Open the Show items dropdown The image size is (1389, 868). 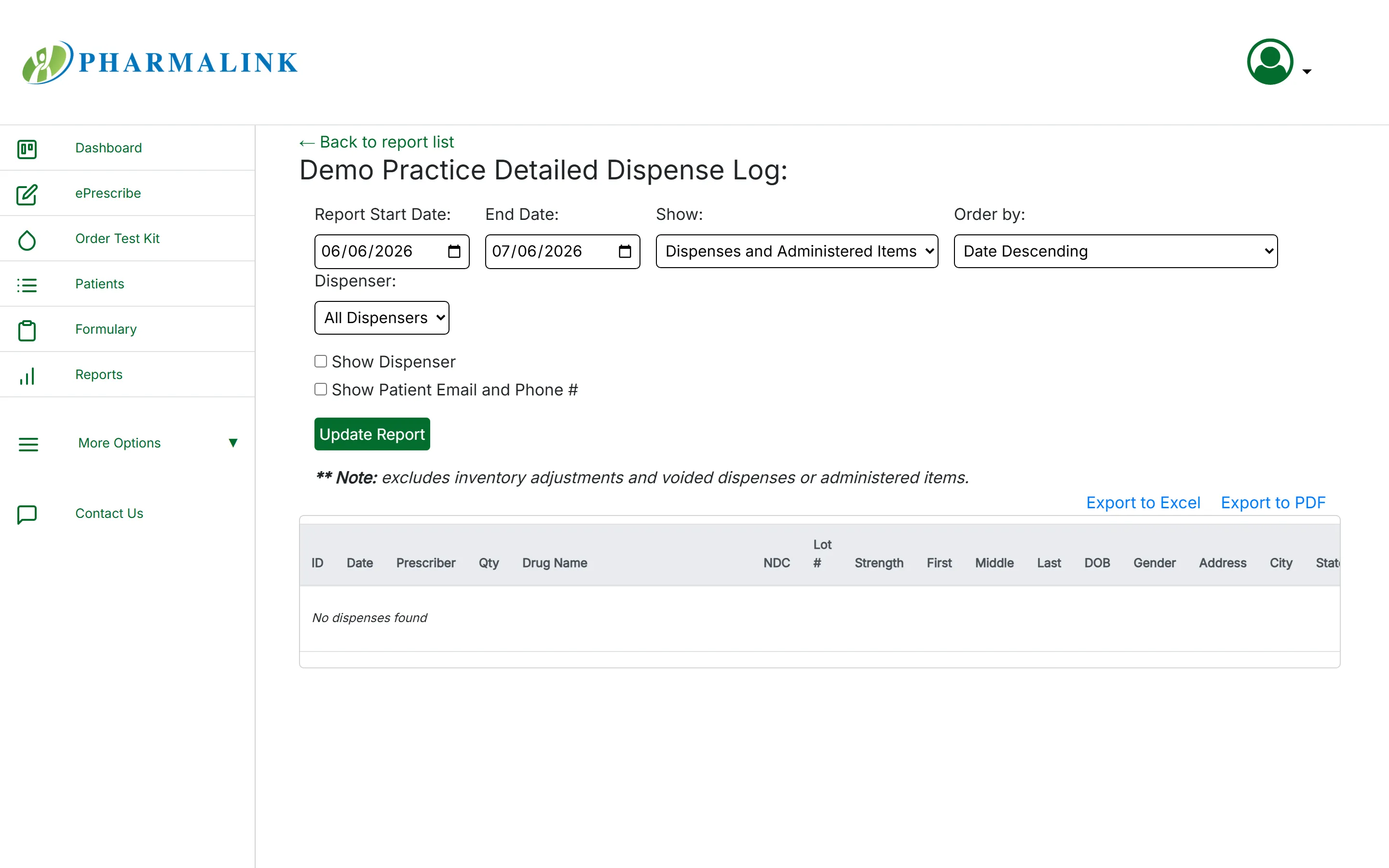click(x=797, y=251)
